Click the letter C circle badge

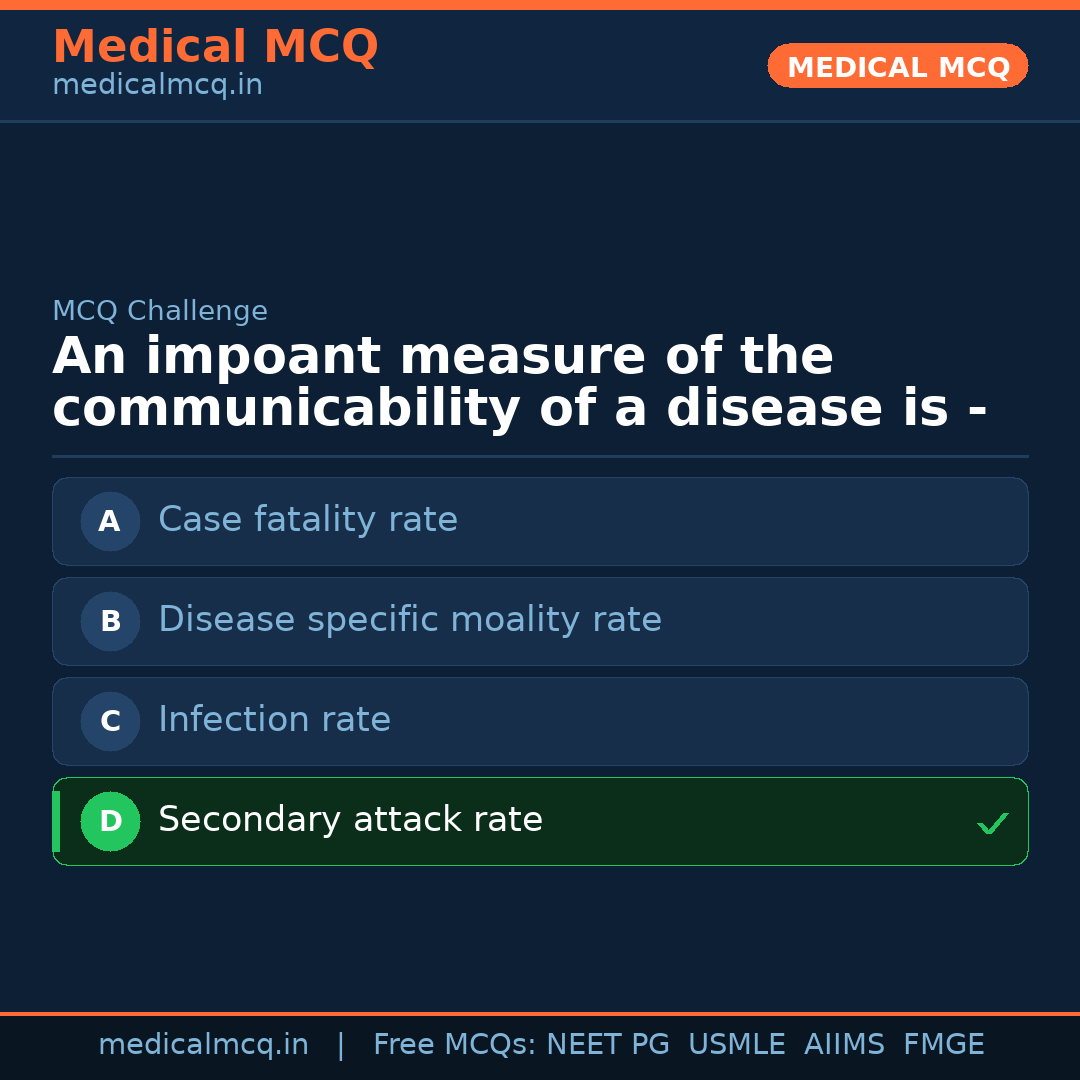click(110, 721)
